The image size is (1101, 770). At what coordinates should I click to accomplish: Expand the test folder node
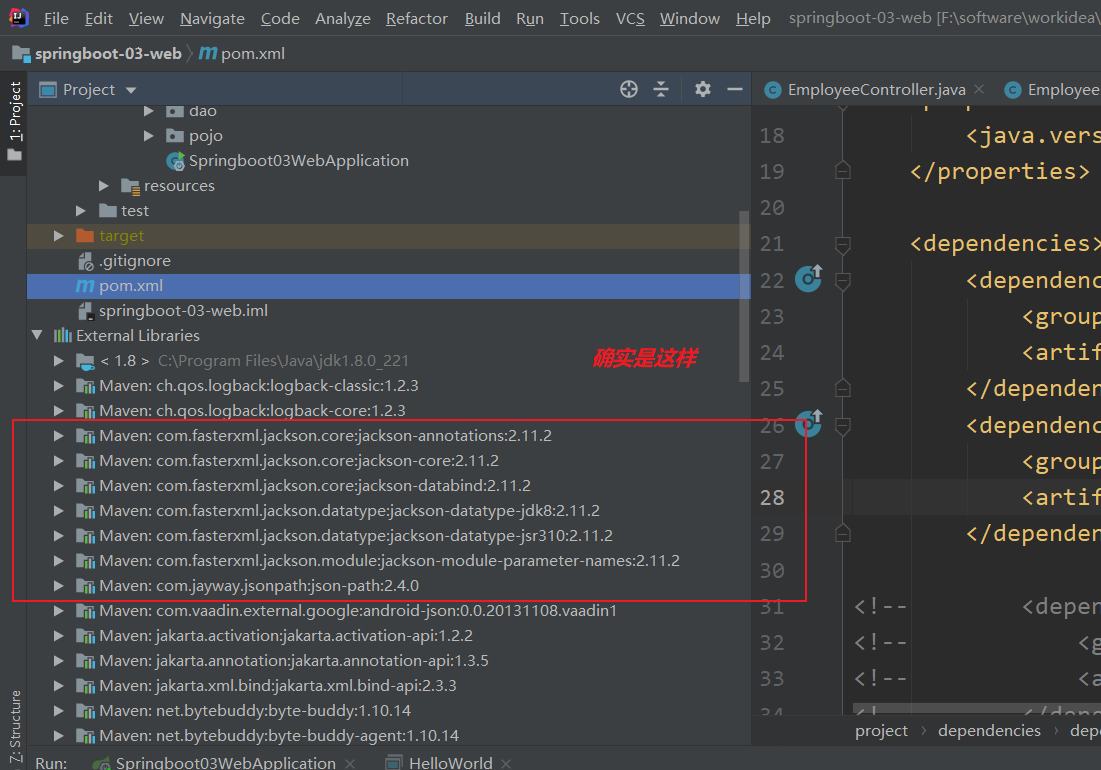pyautogui.click(x=81, y=211)
